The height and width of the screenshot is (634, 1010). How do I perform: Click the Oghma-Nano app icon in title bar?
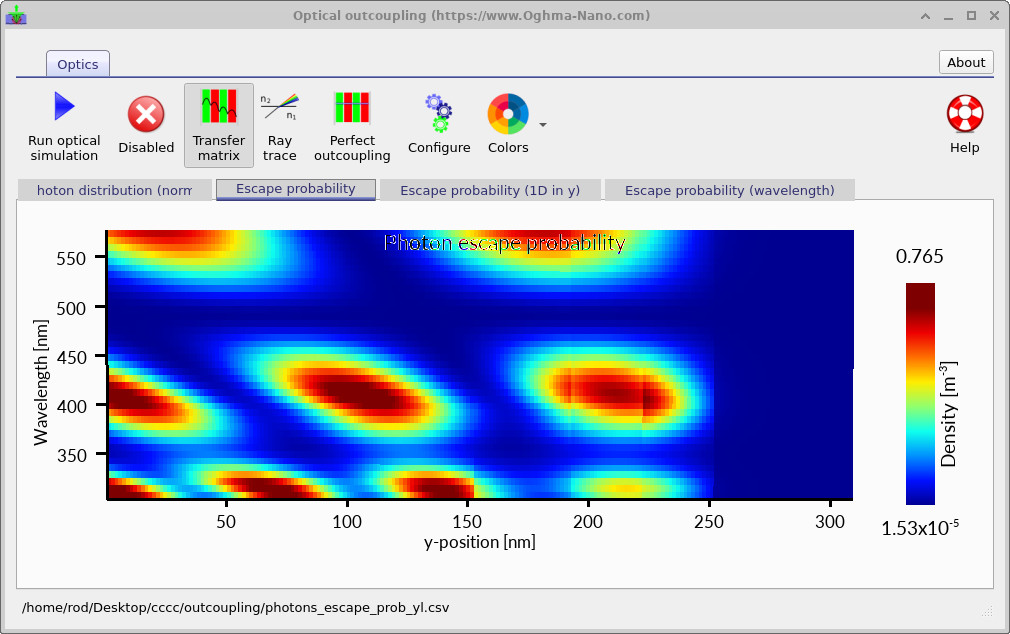[16, 15]
